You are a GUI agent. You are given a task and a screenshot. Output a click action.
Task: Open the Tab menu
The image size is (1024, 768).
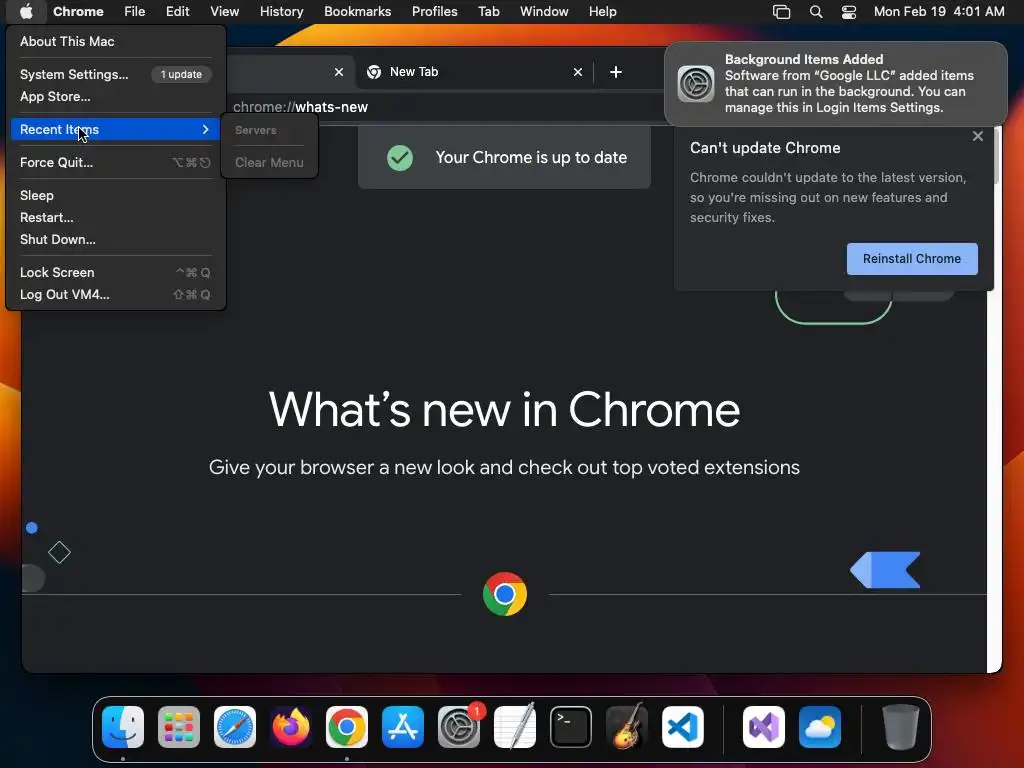pyautogui.click(x=488, y=11)
